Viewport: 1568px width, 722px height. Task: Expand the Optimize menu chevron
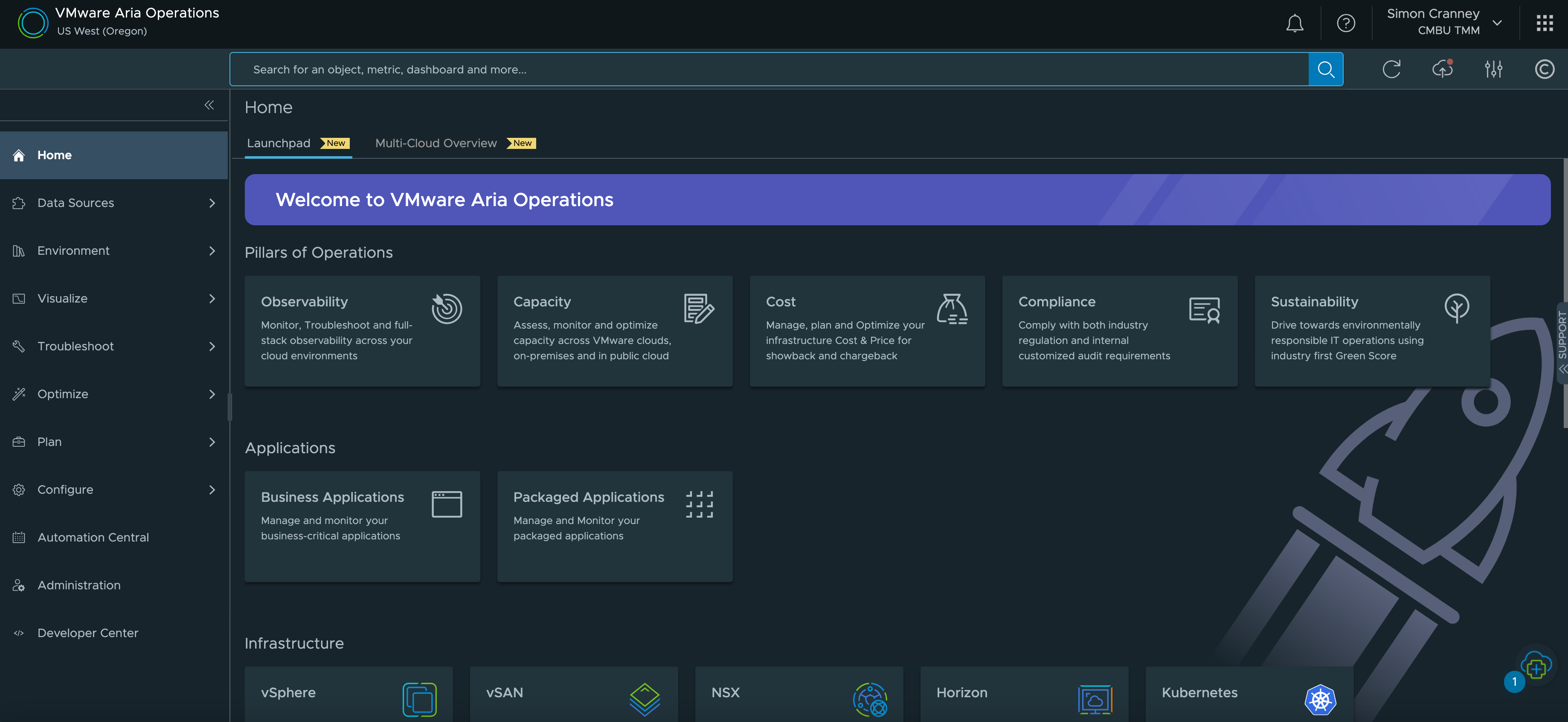pos(212,394)
